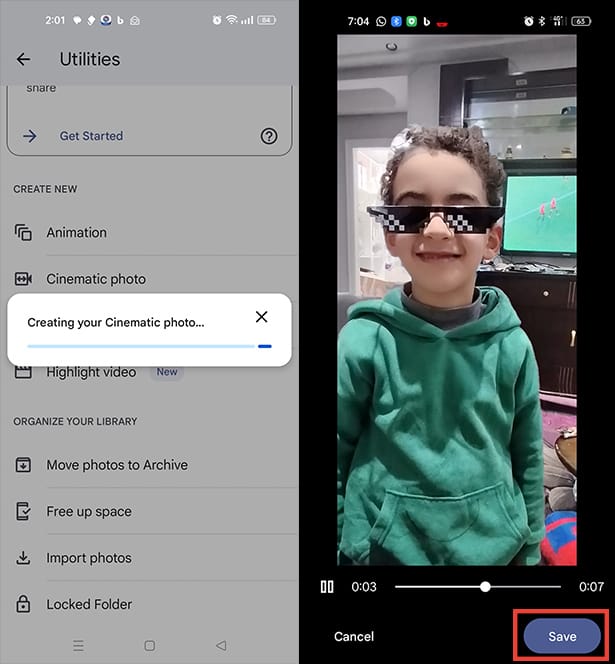Tap the Locked Folder padlock icon
Screen dimensions: 615x664
[x=23, y=604]
